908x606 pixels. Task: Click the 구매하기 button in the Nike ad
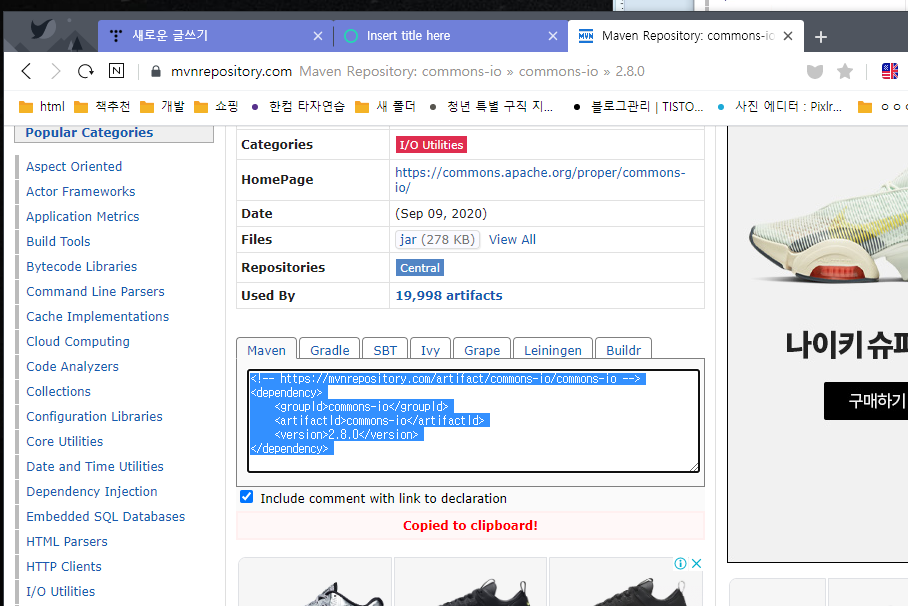866,400
